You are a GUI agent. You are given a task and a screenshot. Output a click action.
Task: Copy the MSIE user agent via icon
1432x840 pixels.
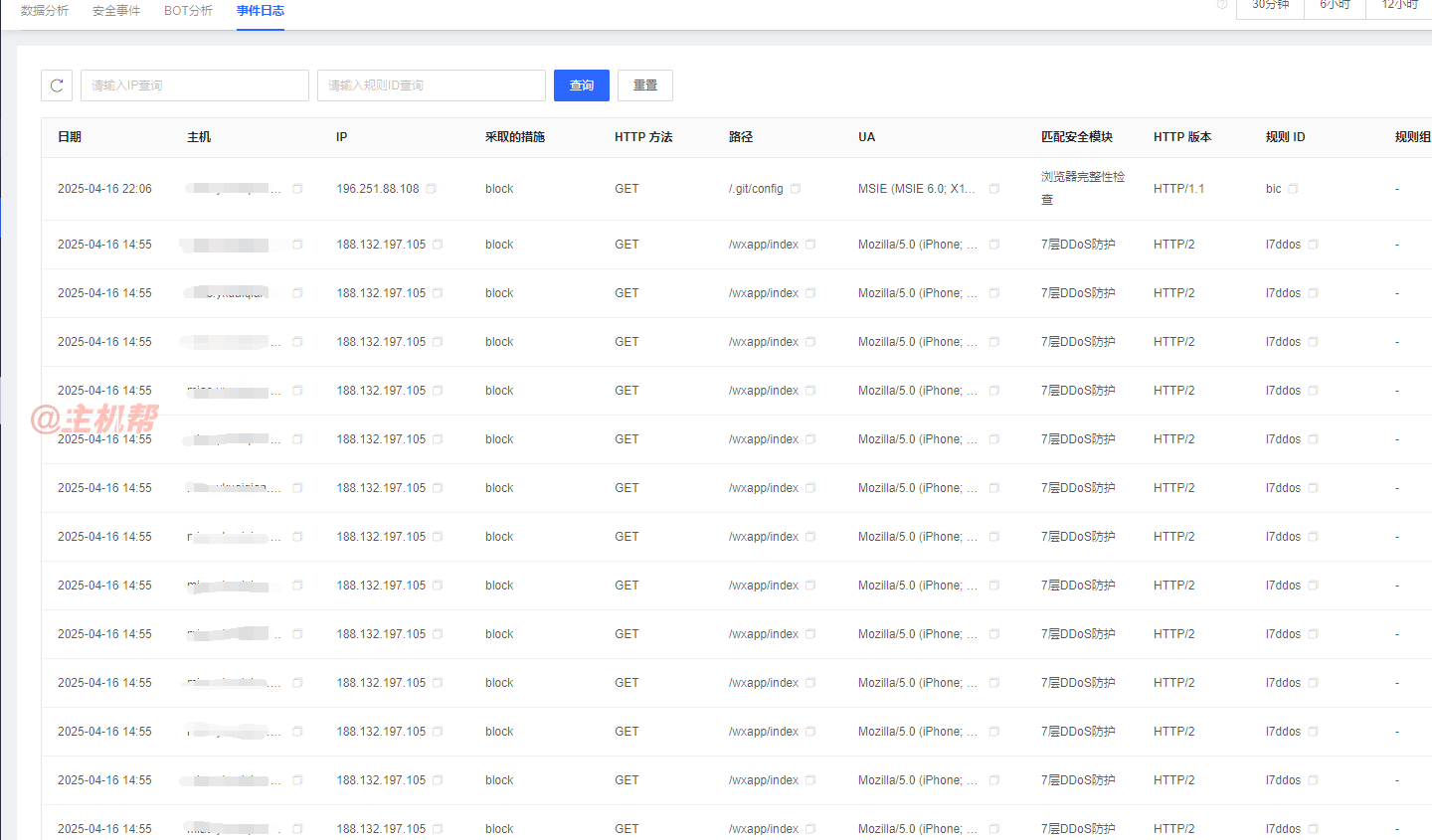[994, 189]
